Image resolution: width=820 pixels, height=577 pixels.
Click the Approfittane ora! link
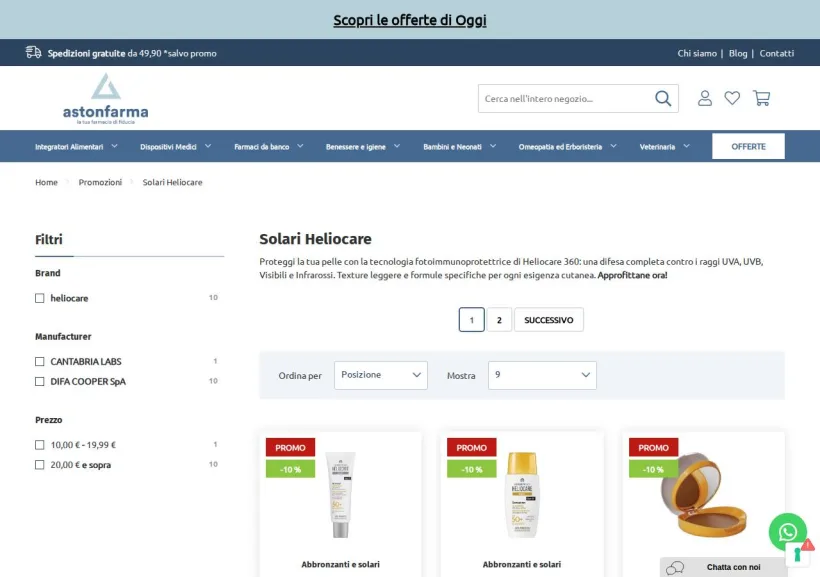point(632,275)
